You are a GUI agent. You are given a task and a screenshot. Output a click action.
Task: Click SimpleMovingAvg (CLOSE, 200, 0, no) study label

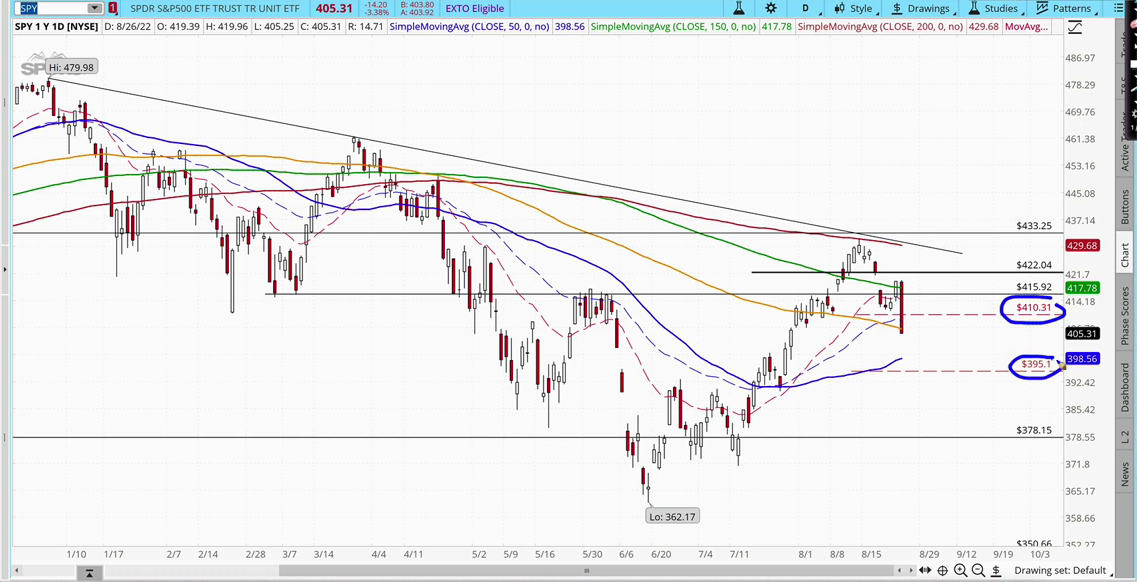pyautogui.click(x=880, y=27)
